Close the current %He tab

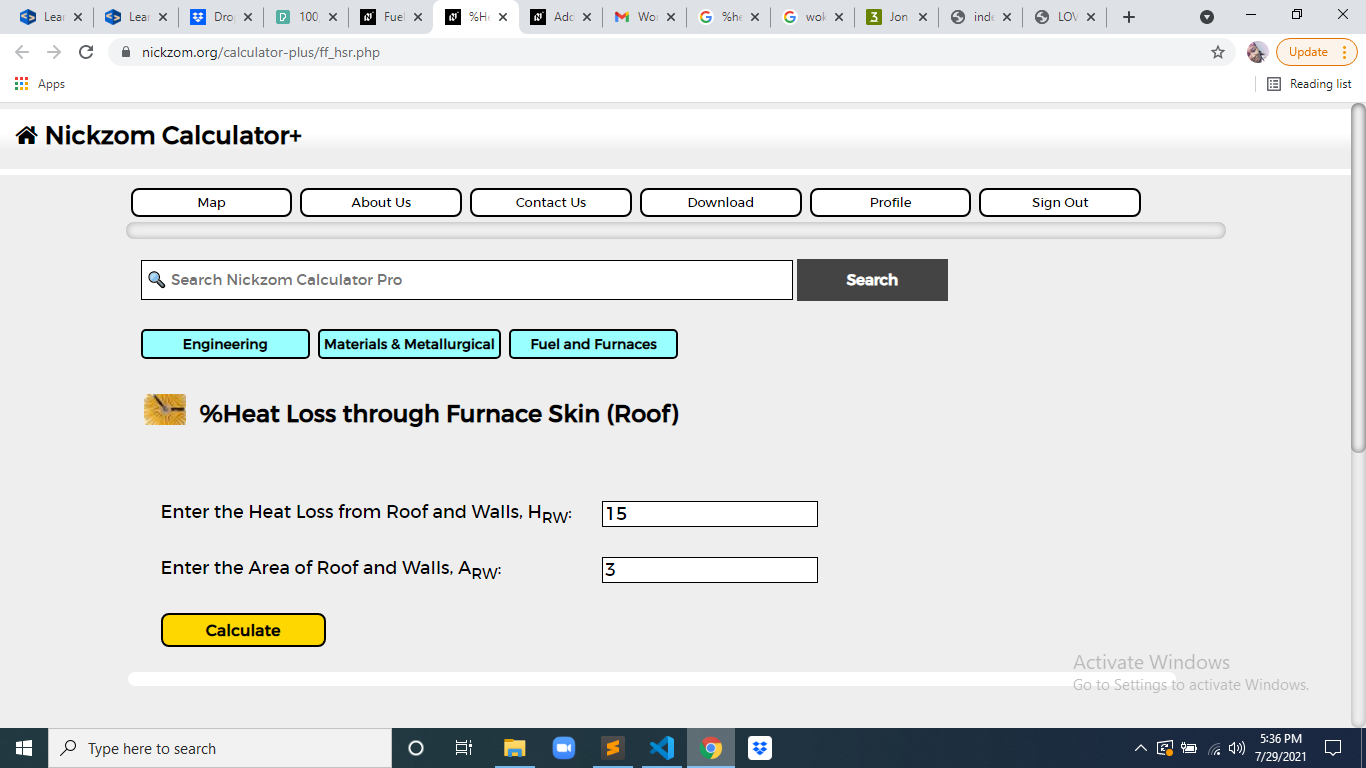point(503,17)
